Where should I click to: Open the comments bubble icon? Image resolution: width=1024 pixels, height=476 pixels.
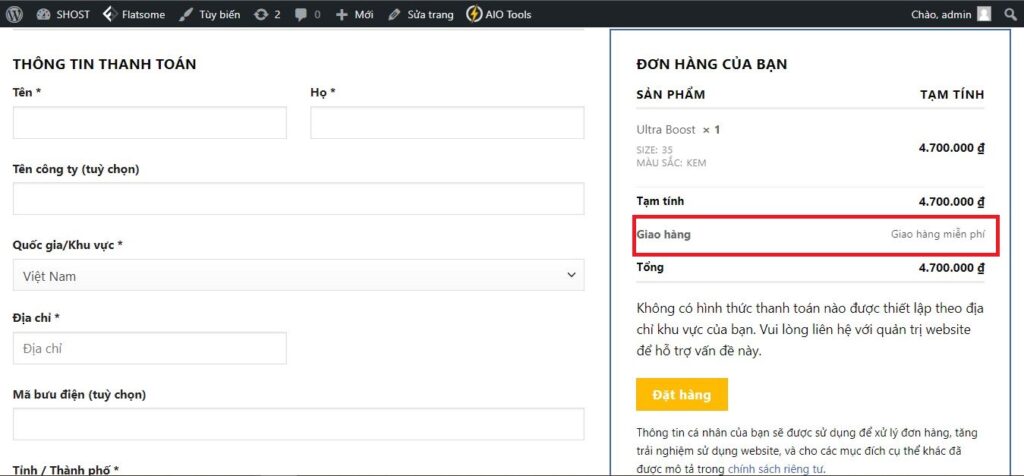(x=300, y=15)
